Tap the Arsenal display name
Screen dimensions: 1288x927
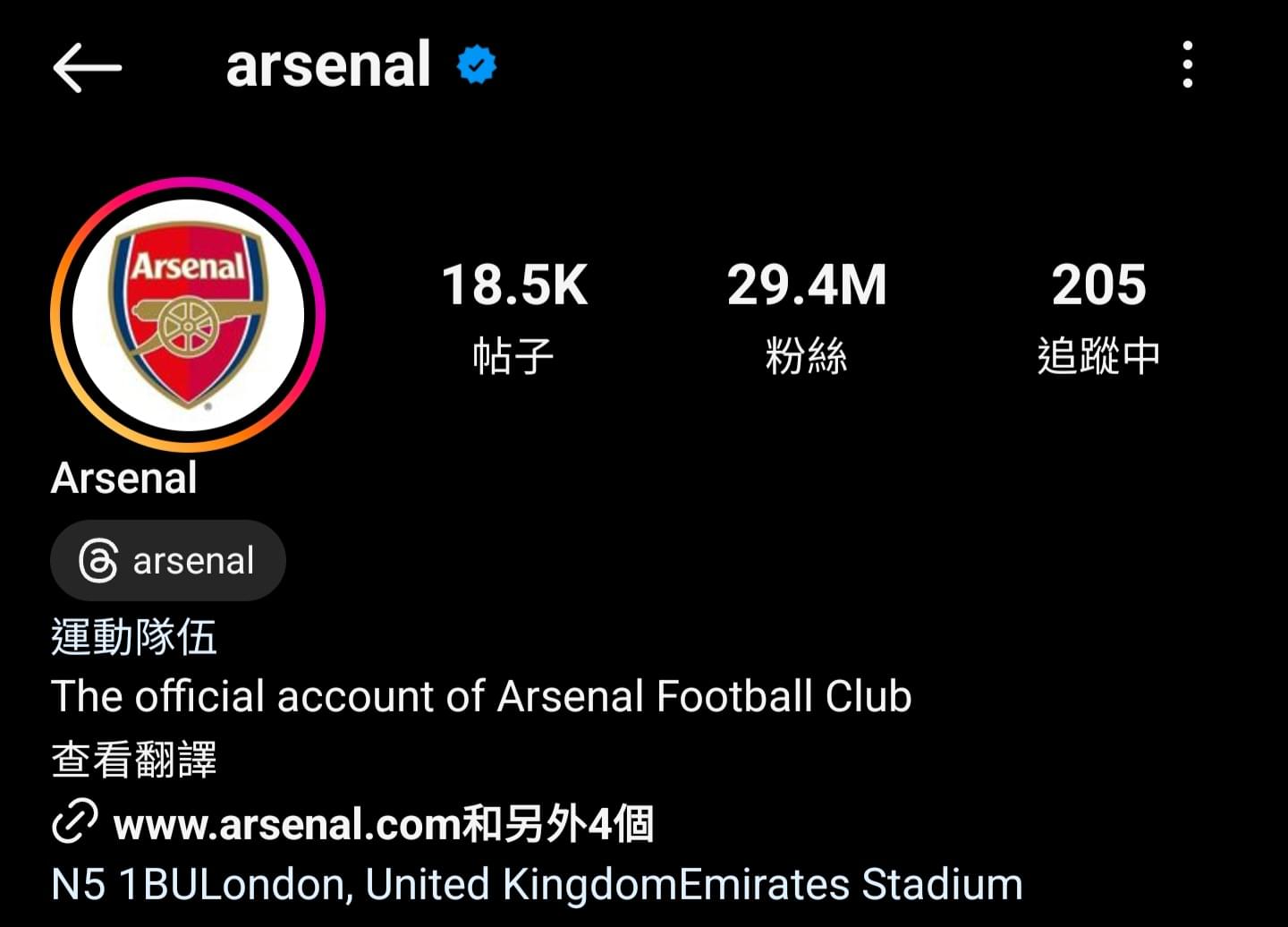pyautogui.click(x=124, y=478)
